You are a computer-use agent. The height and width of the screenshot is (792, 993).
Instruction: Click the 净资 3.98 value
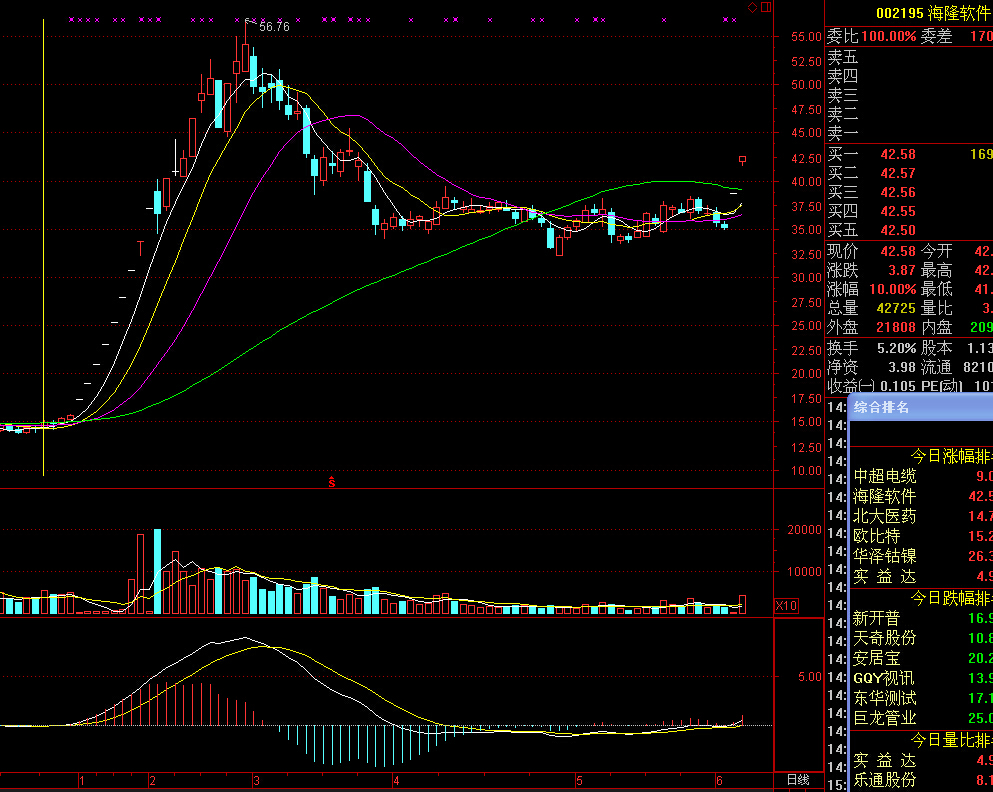coord(902,367)
